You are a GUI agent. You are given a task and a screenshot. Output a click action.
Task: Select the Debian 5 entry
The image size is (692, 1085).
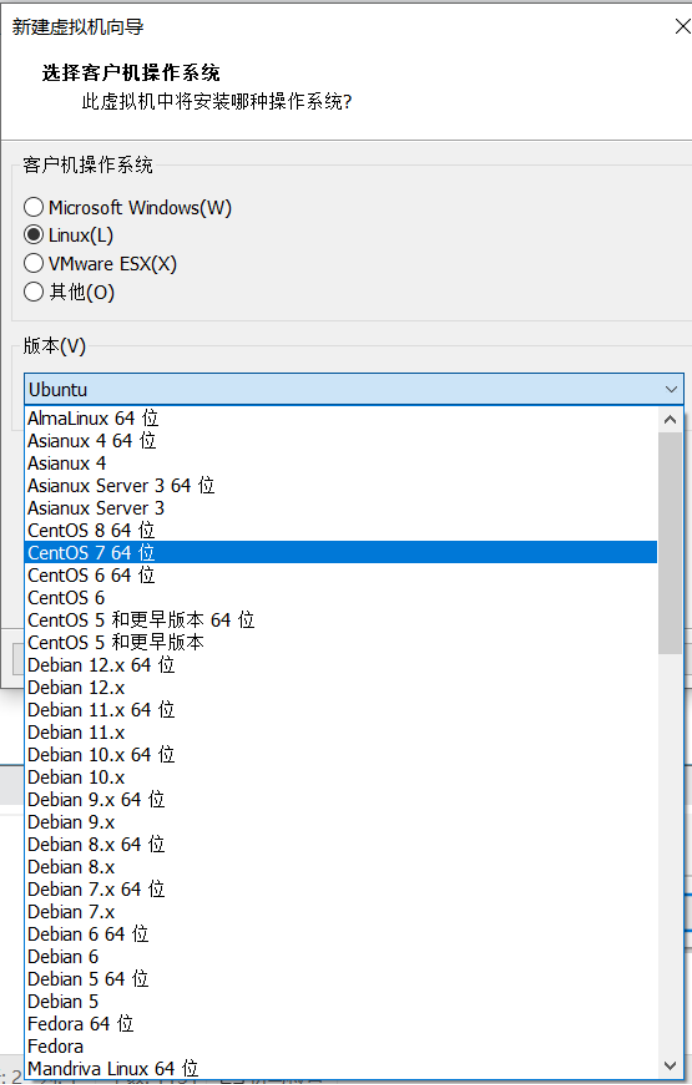point(341,1001)
